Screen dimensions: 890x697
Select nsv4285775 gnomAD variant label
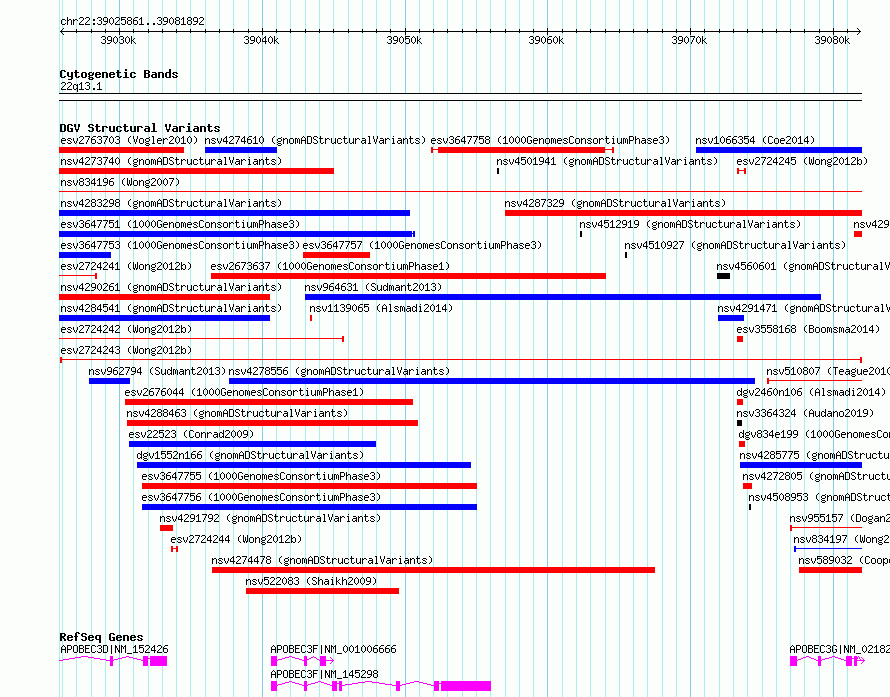pos(815,455)
